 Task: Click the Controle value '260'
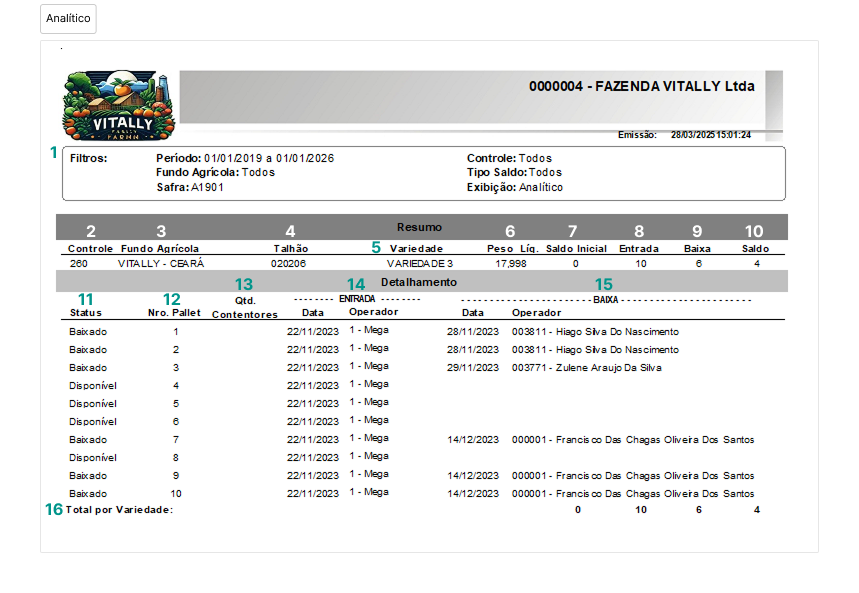click(x=79, y=264)
